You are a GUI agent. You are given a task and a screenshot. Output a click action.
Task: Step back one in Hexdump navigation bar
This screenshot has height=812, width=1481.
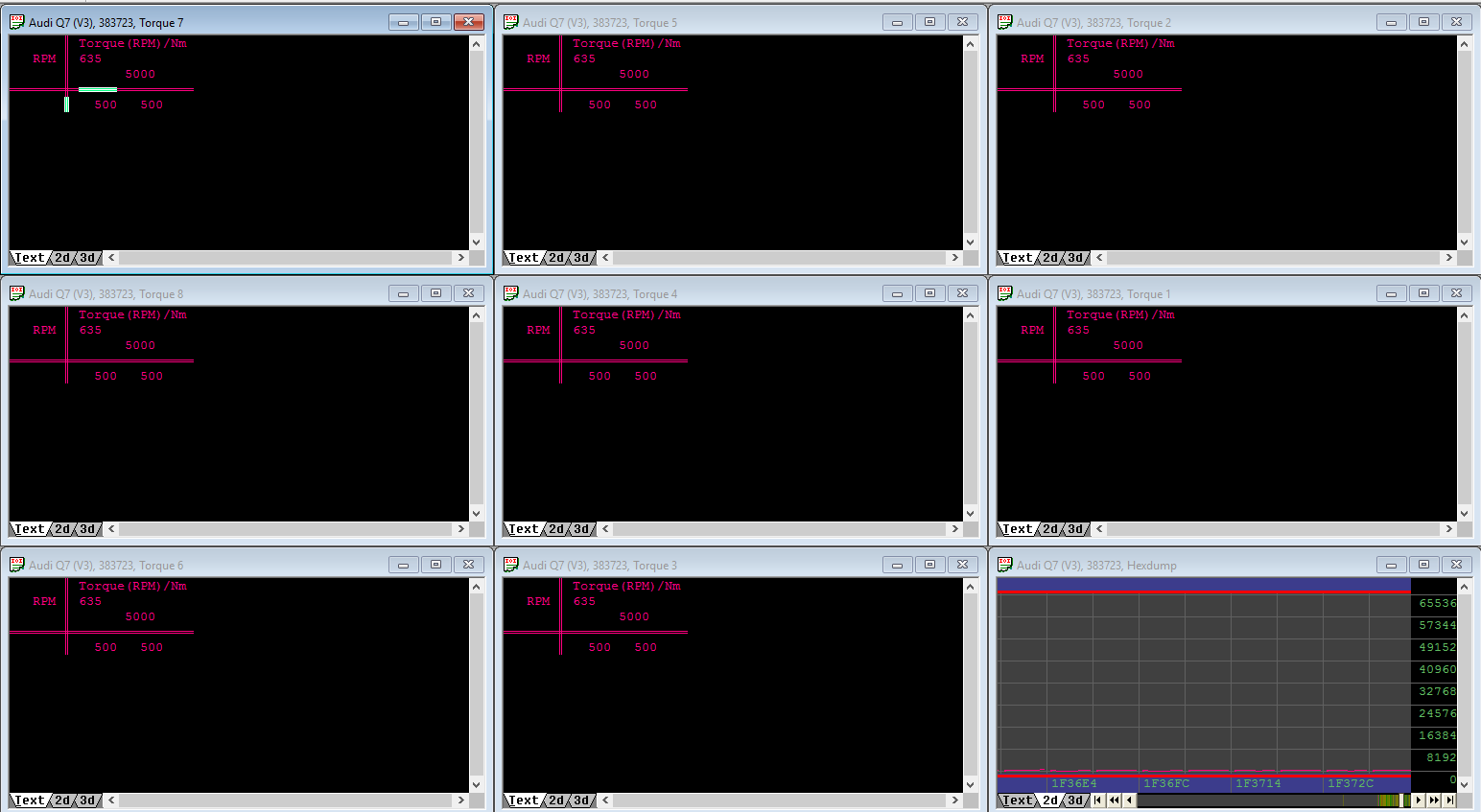coord(1129,800)
